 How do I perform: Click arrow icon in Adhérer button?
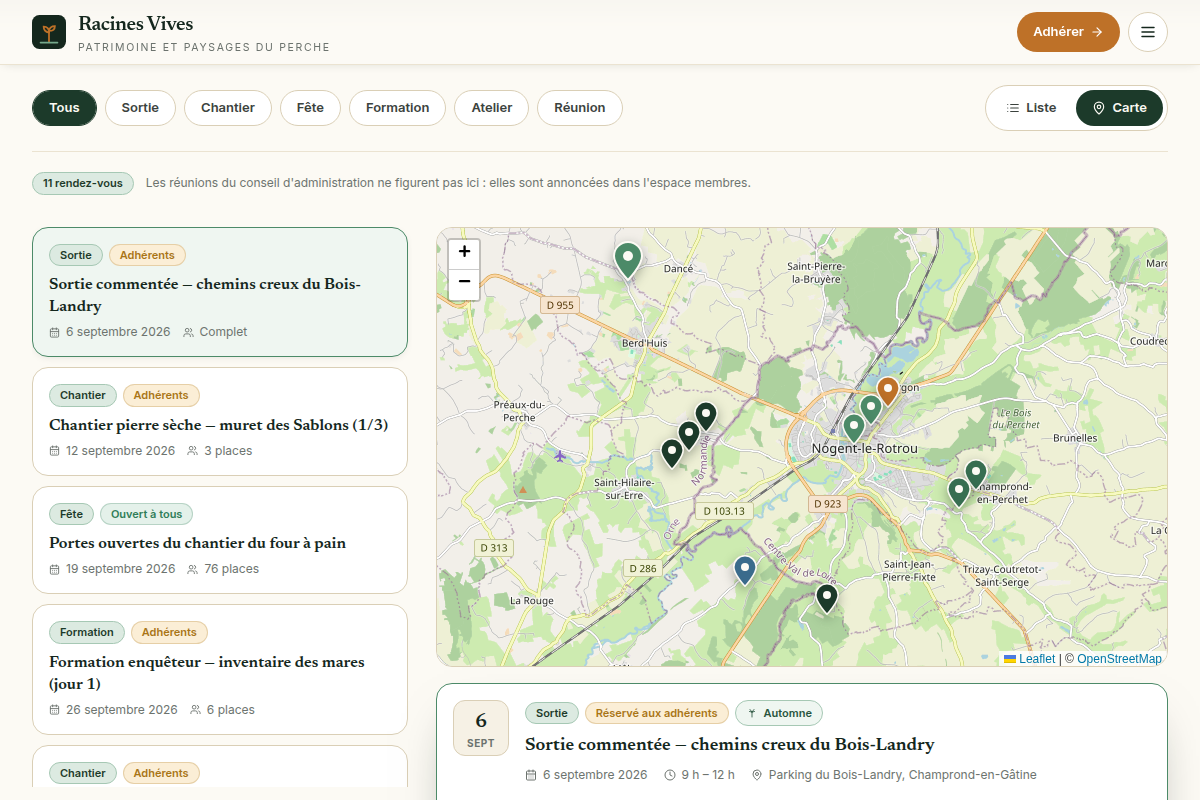[x=1097, y=32]
